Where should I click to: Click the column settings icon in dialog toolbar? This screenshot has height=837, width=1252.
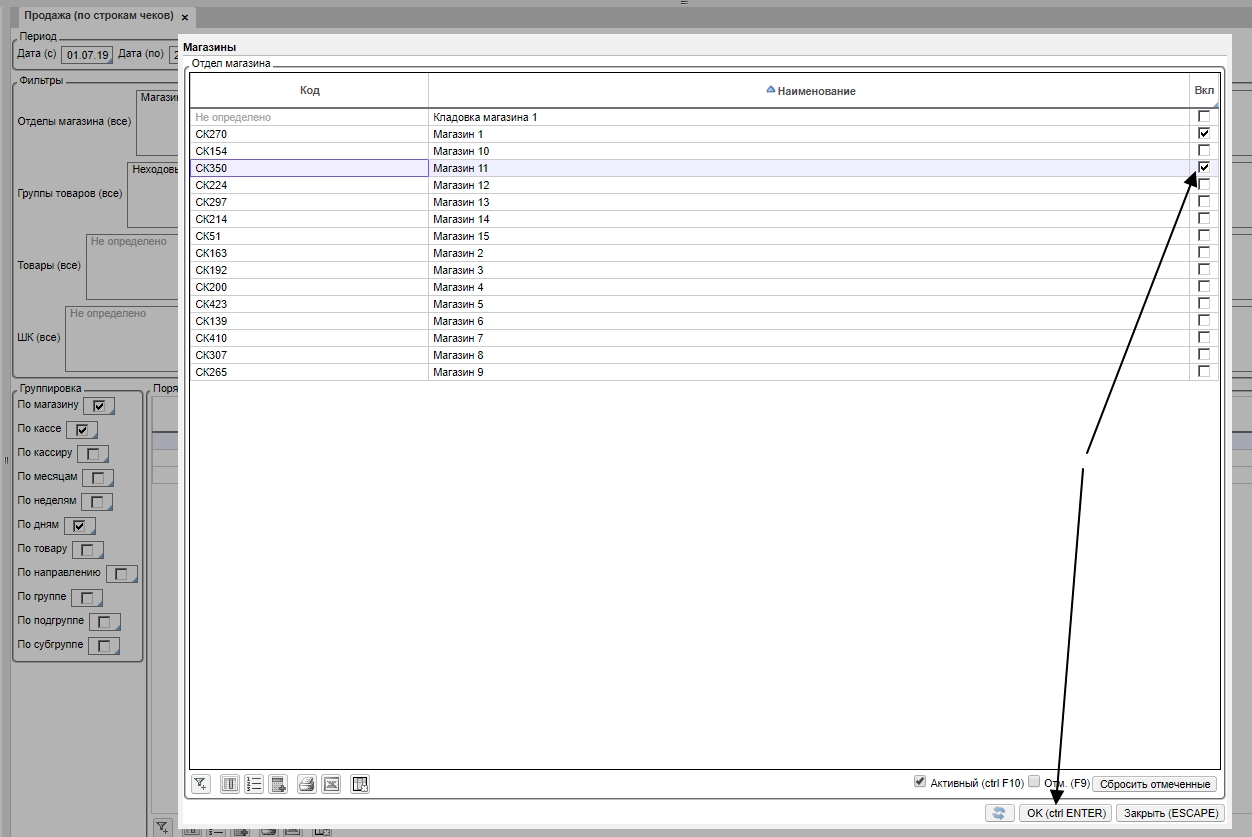pyautogui.click(x=229, y=784)
